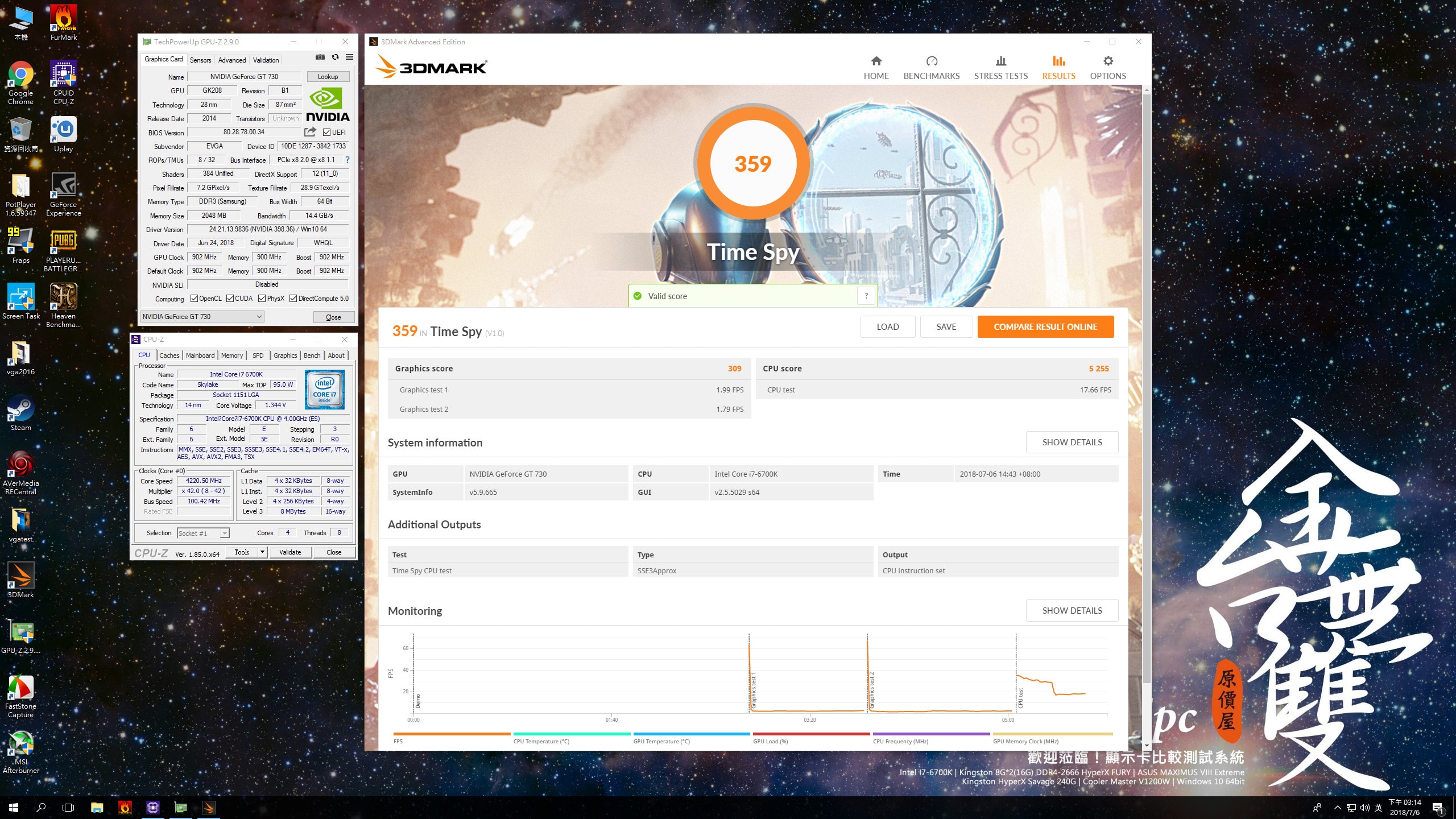Open 3DMark OPTIONS gear

[x=1108, y=68]
